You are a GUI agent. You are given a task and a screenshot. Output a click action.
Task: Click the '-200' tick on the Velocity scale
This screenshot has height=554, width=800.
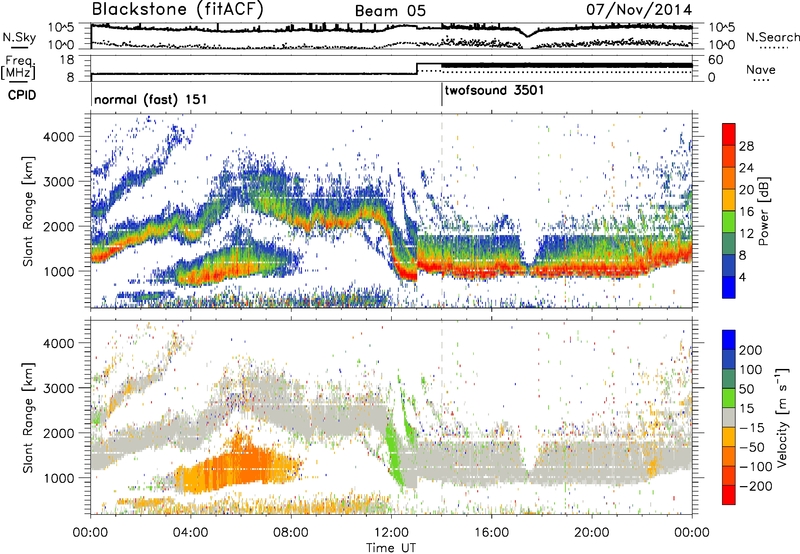(756, 486)
